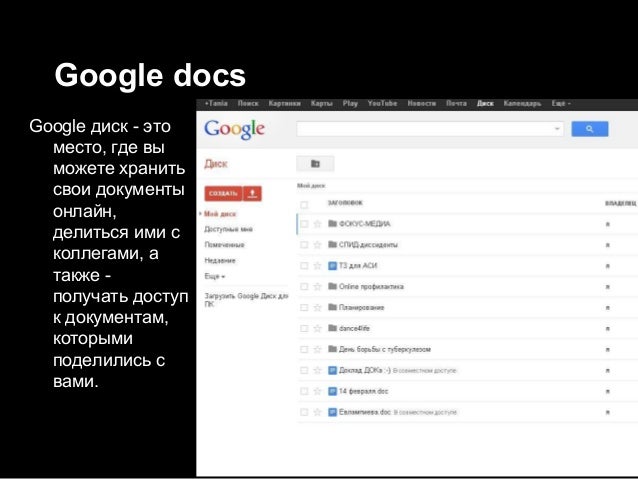Click folder icon of Планирование

332,307
